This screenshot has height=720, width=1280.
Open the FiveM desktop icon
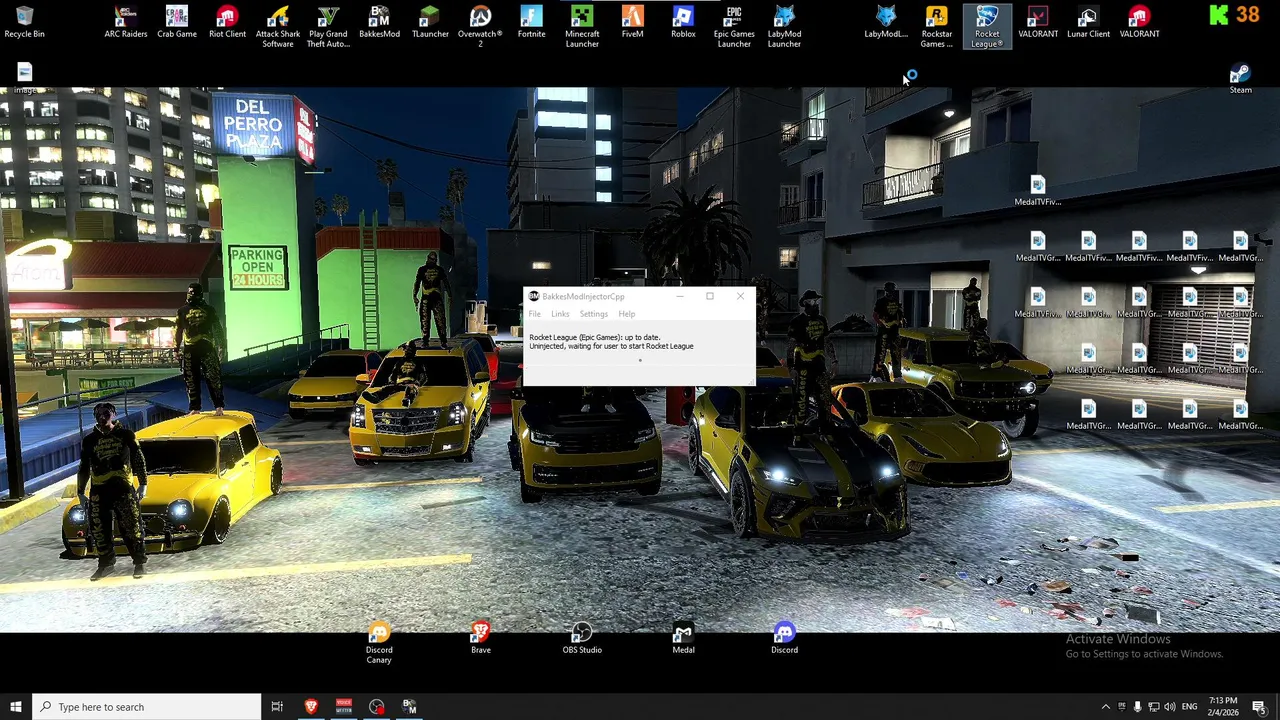[632, 22]
